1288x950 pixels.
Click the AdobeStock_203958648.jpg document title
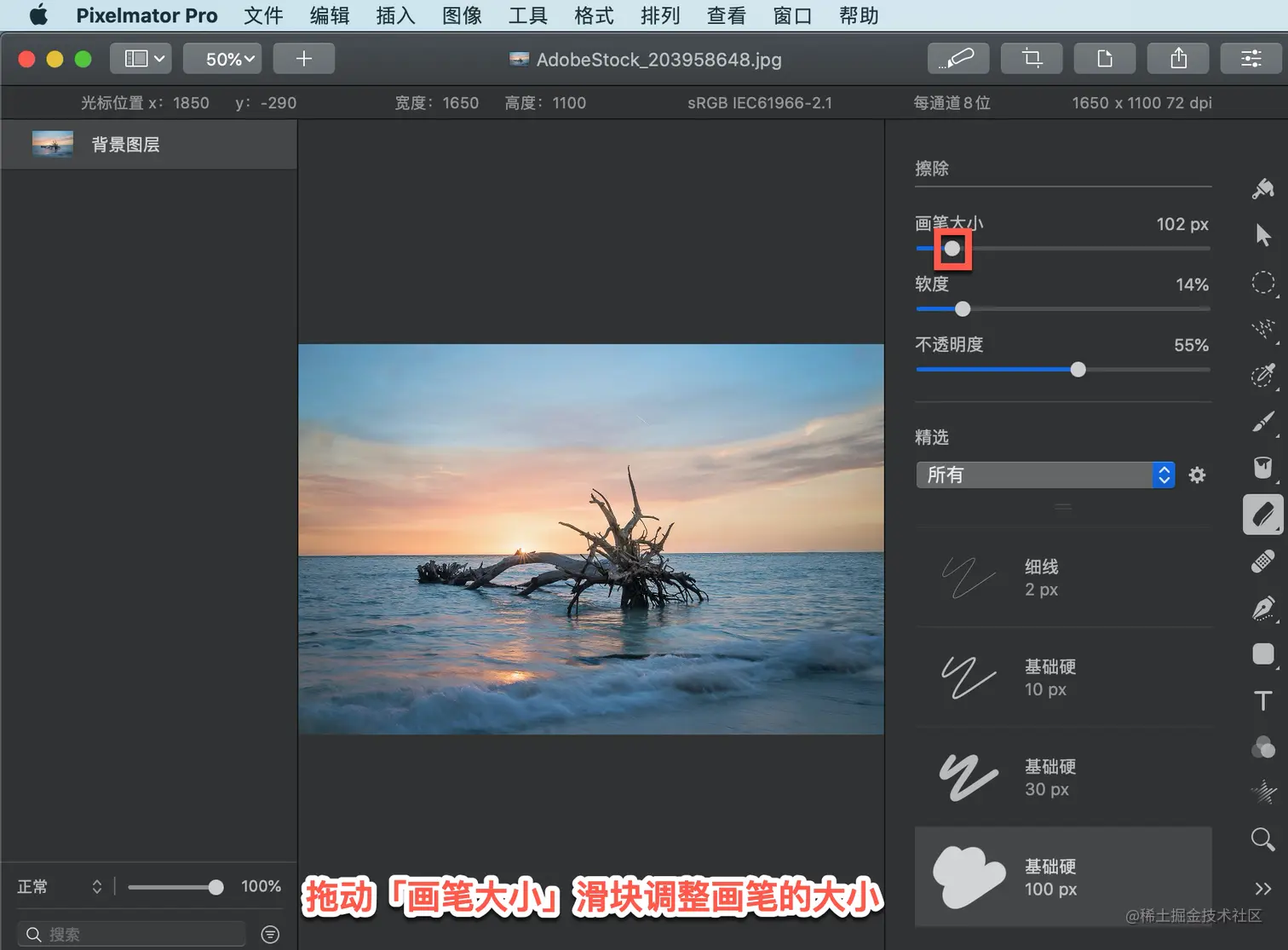pyautogui.click(x=658, y=60)
